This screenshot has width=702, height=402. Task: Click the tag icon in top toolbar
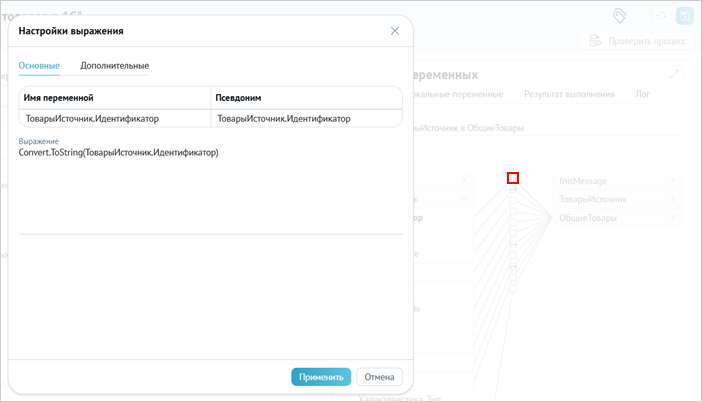tap(619, 16)
